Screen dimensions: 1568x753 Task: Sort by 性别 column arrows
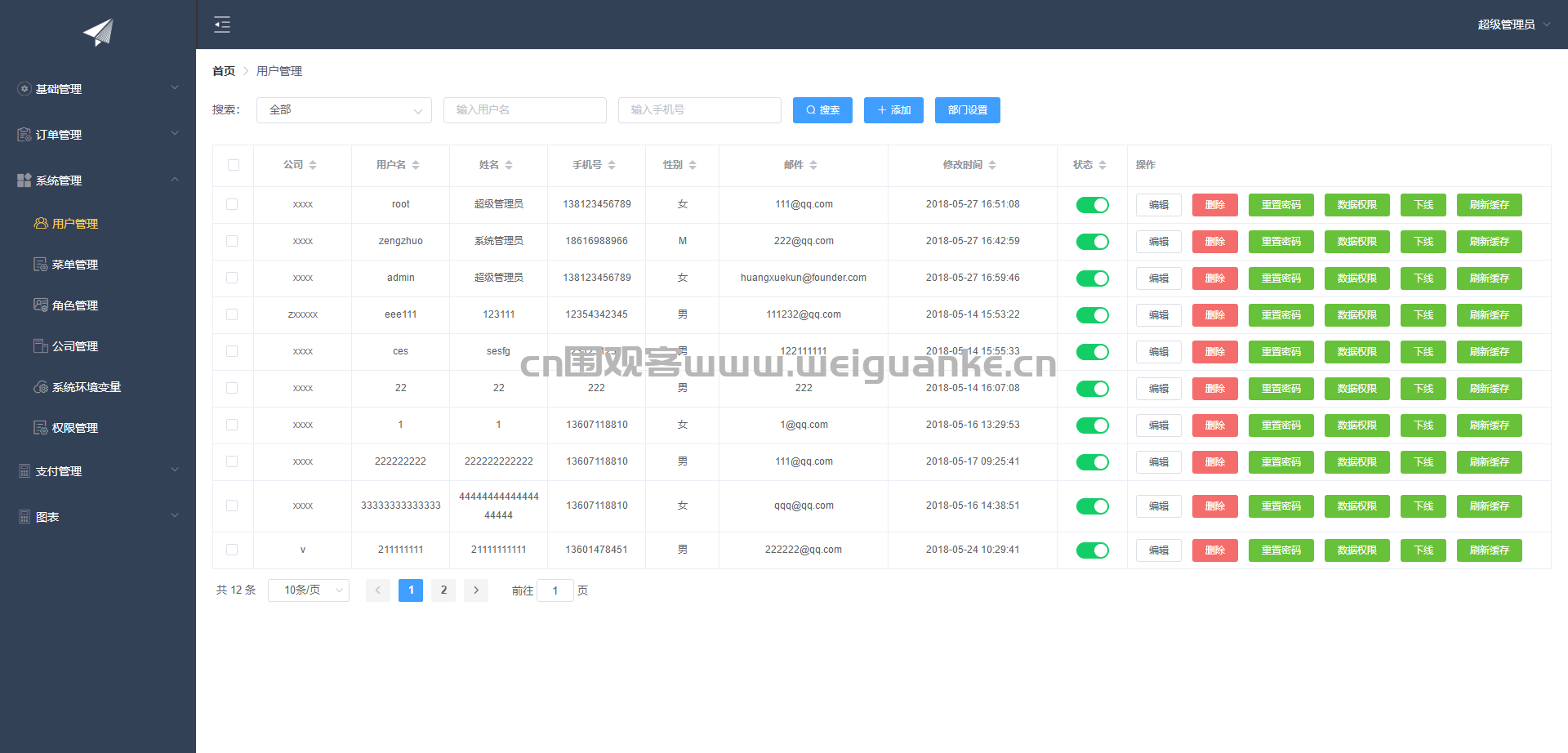pos(693,165)
